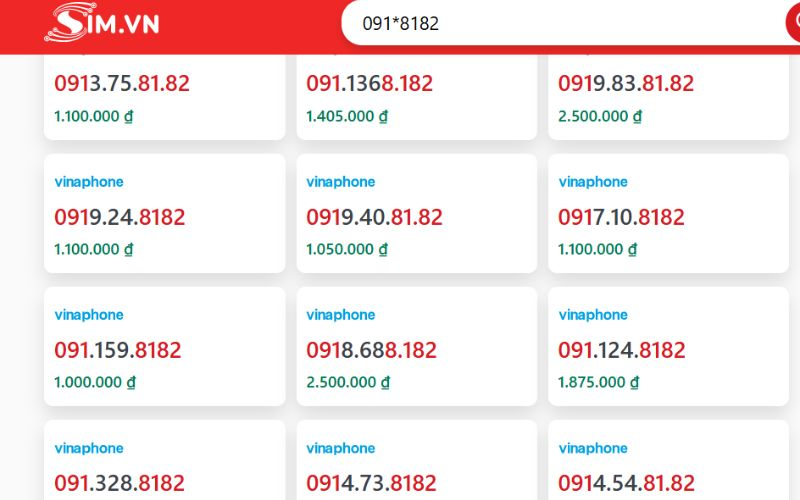Open SIM number 0919.83.81.82
Image resolution: width=800 pixels, height=500 pixels.
click(x=626, y=84)
